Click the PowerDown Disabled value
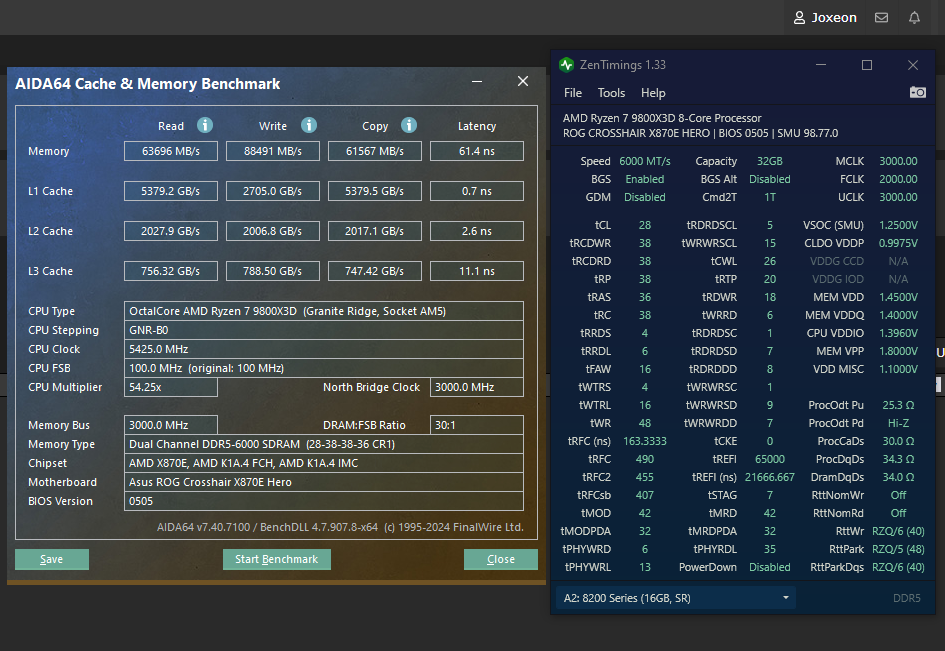Image resolution: width=945 pixels, height=651 pixels. pyautogui.click(x=770, y=567)
